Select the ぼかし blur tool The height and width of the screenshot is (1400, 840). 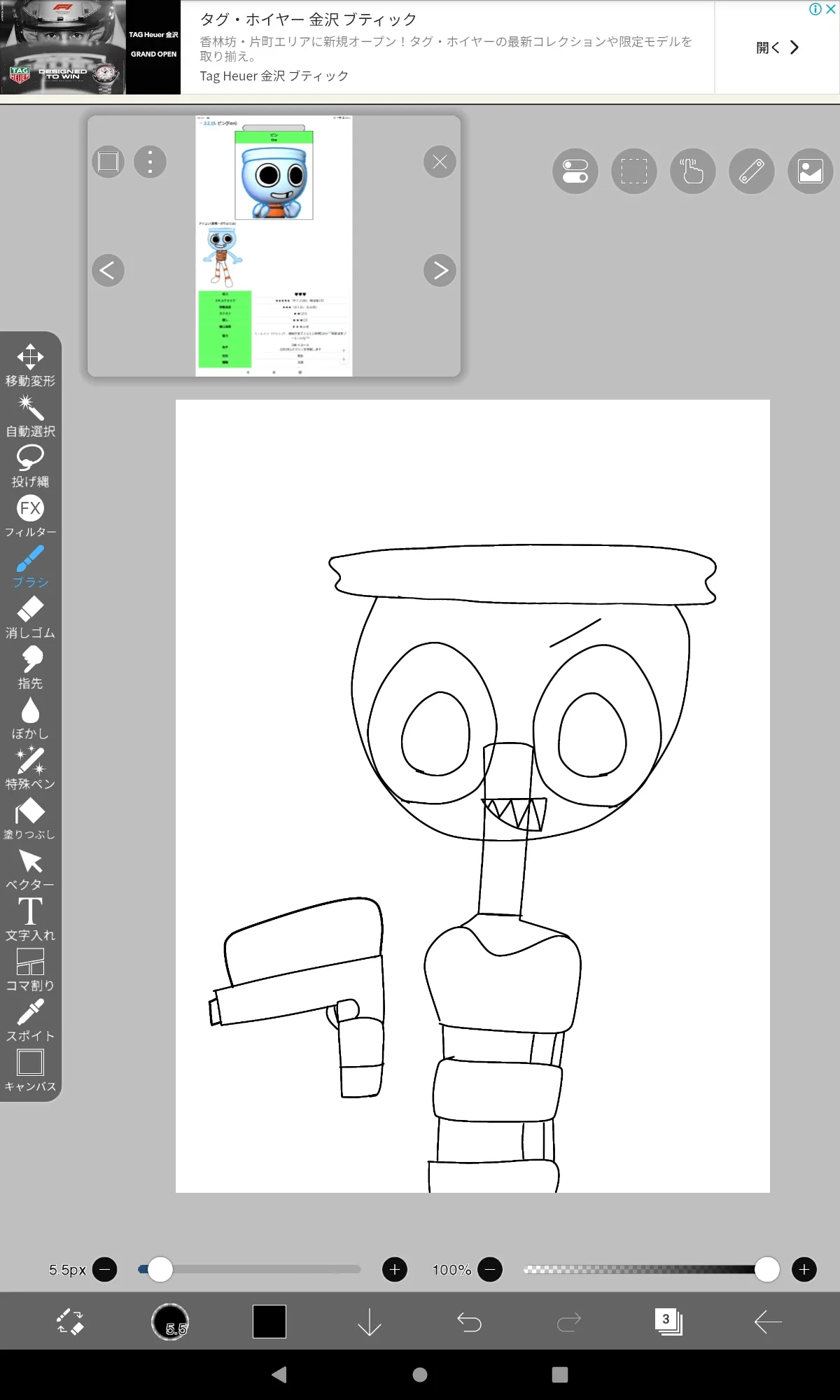tap(30, 718)
